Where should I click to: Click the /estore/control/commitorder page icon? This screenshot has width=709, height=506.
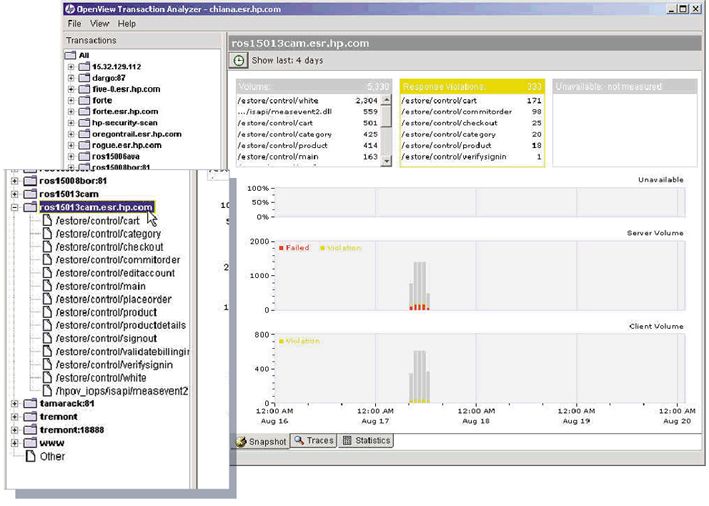point(47,260)
